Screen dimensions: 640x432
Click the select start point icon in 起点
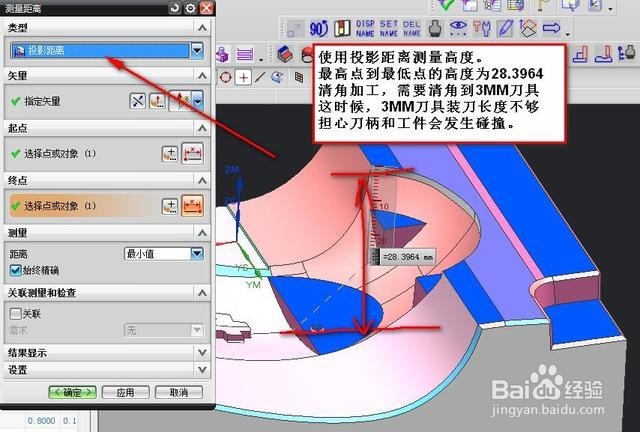(192, 154)
